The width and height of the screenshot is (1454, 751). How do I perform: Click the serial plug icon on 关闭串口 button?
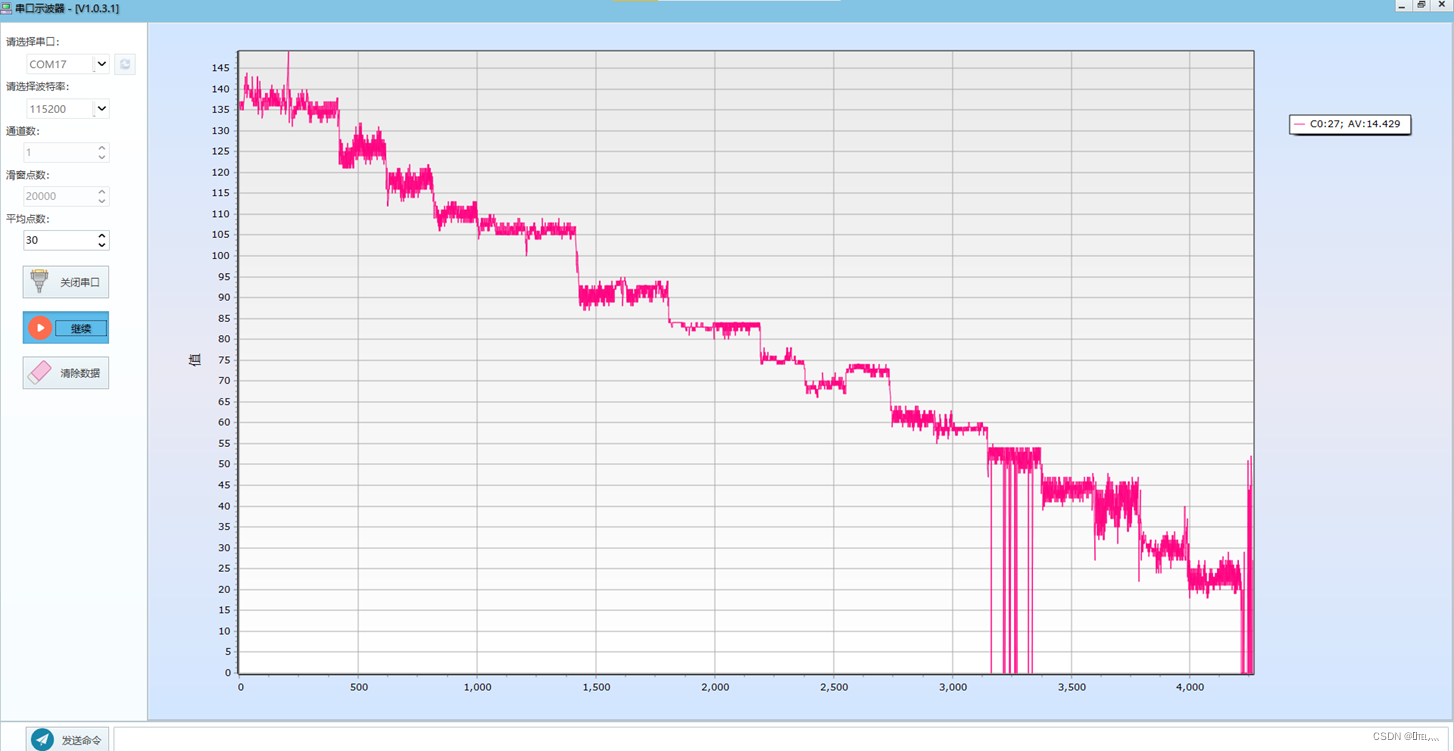(x=40, y=281)
